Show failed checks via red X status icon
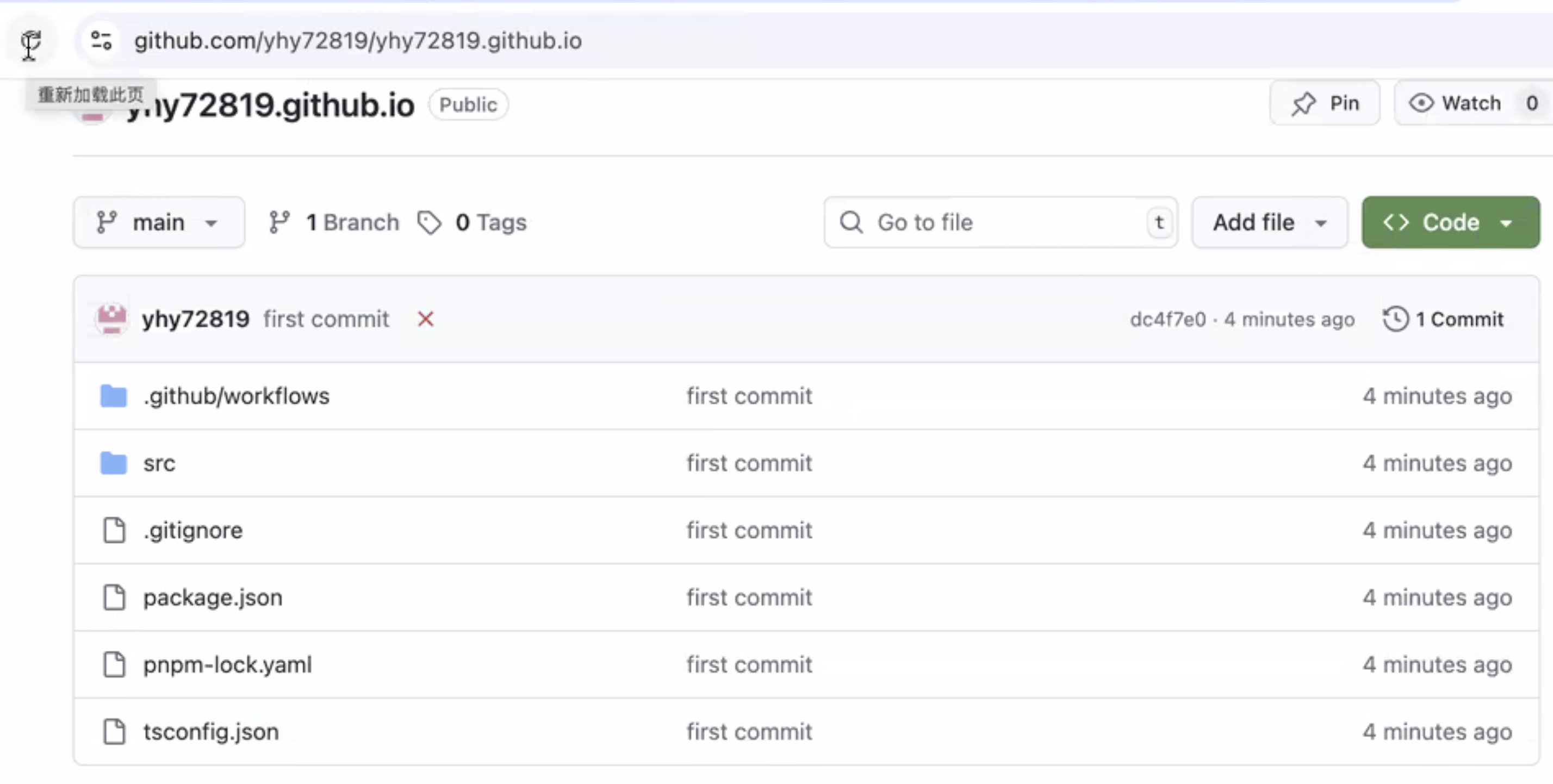 pos(426,319)
